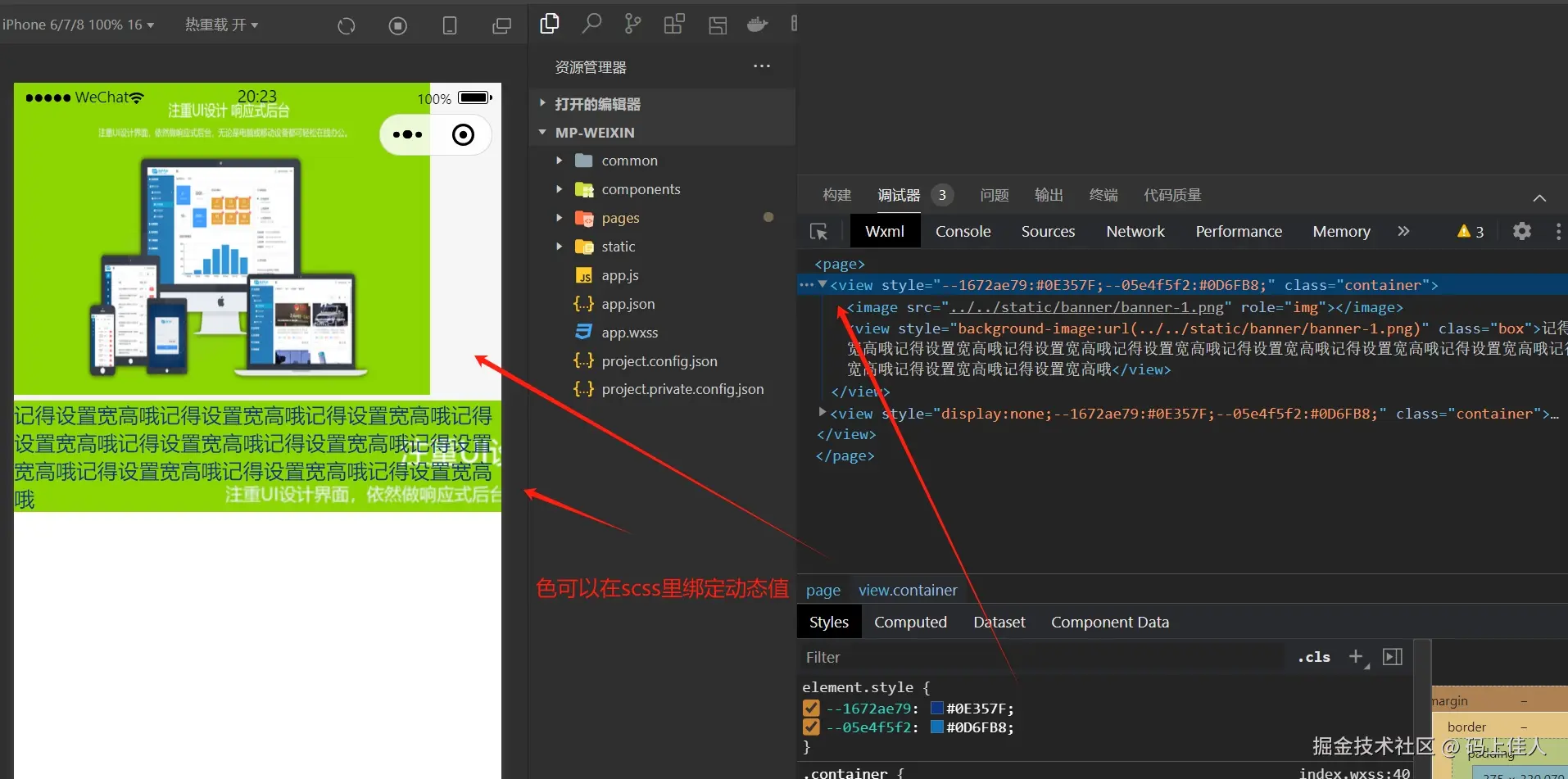Open the explorer files icon
The image size is (1568, 779).
pyautogui.click(x=550, y=24)
